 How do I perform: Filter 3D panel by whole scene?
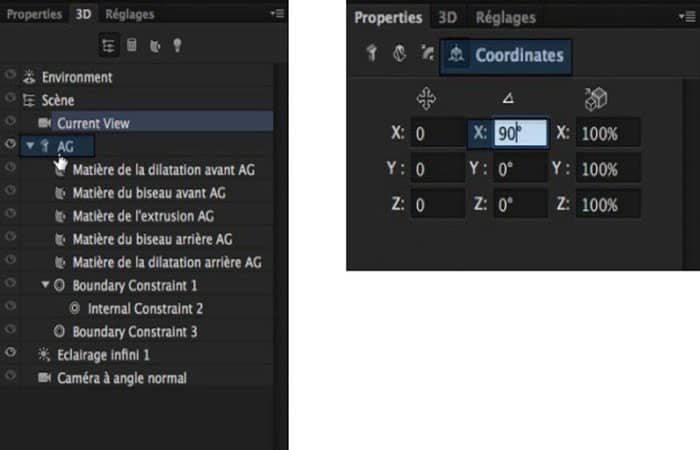[x=108, y=45]
